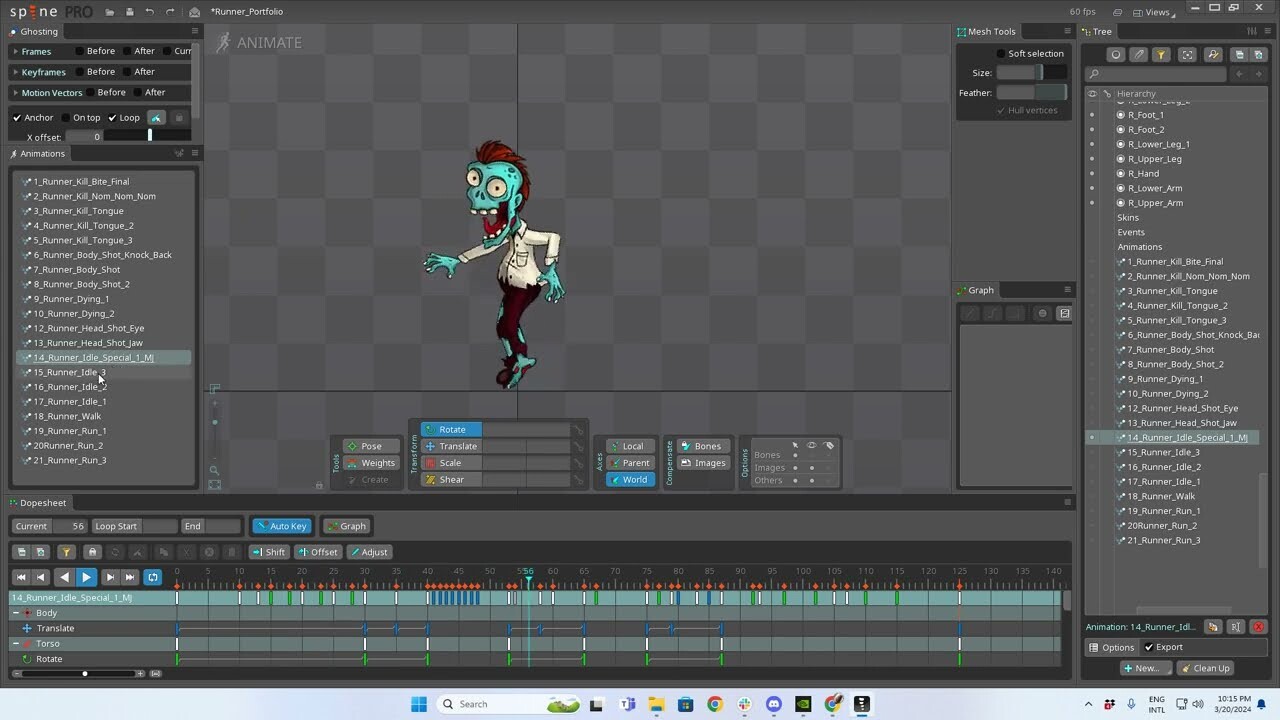This screenshot has width=1280, height=720.
Task: Select the zoom magnifier icon below the viewport
Action: coord(214,470)
